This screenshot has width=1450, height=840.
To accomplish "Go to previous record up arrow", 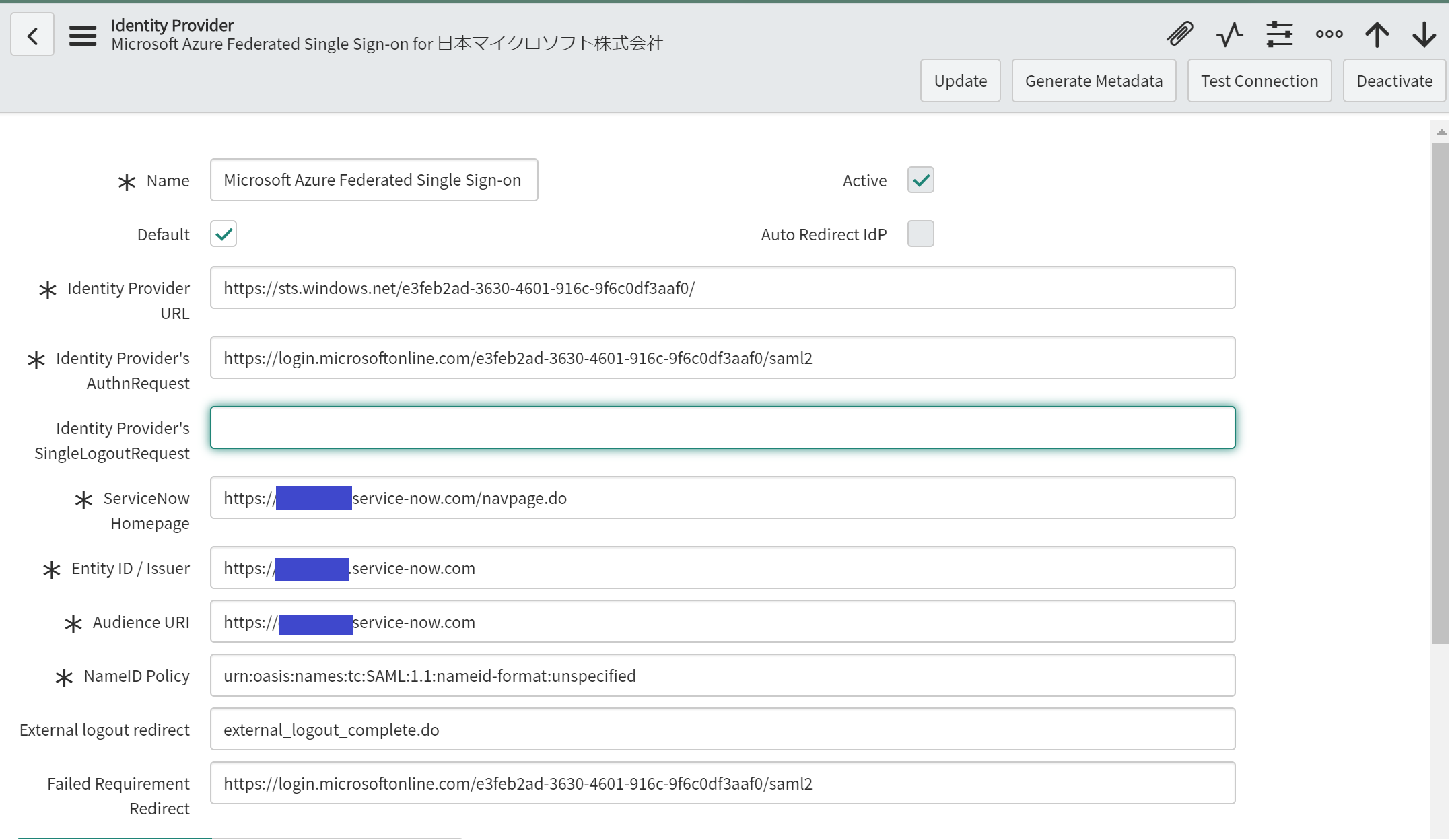I will (x=1377, y=34).
